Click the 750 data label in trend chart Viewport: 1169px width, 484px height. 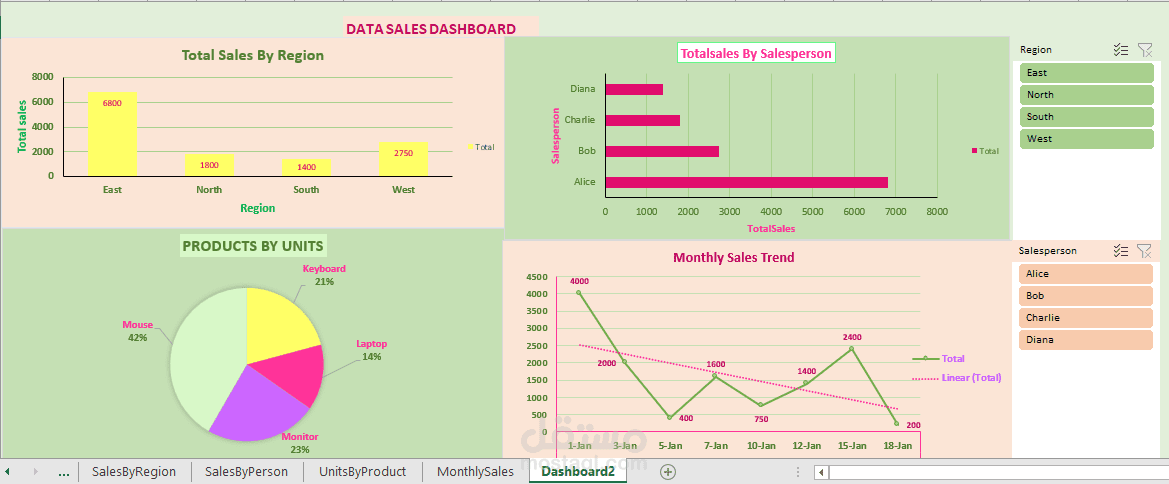pos(761,419)
